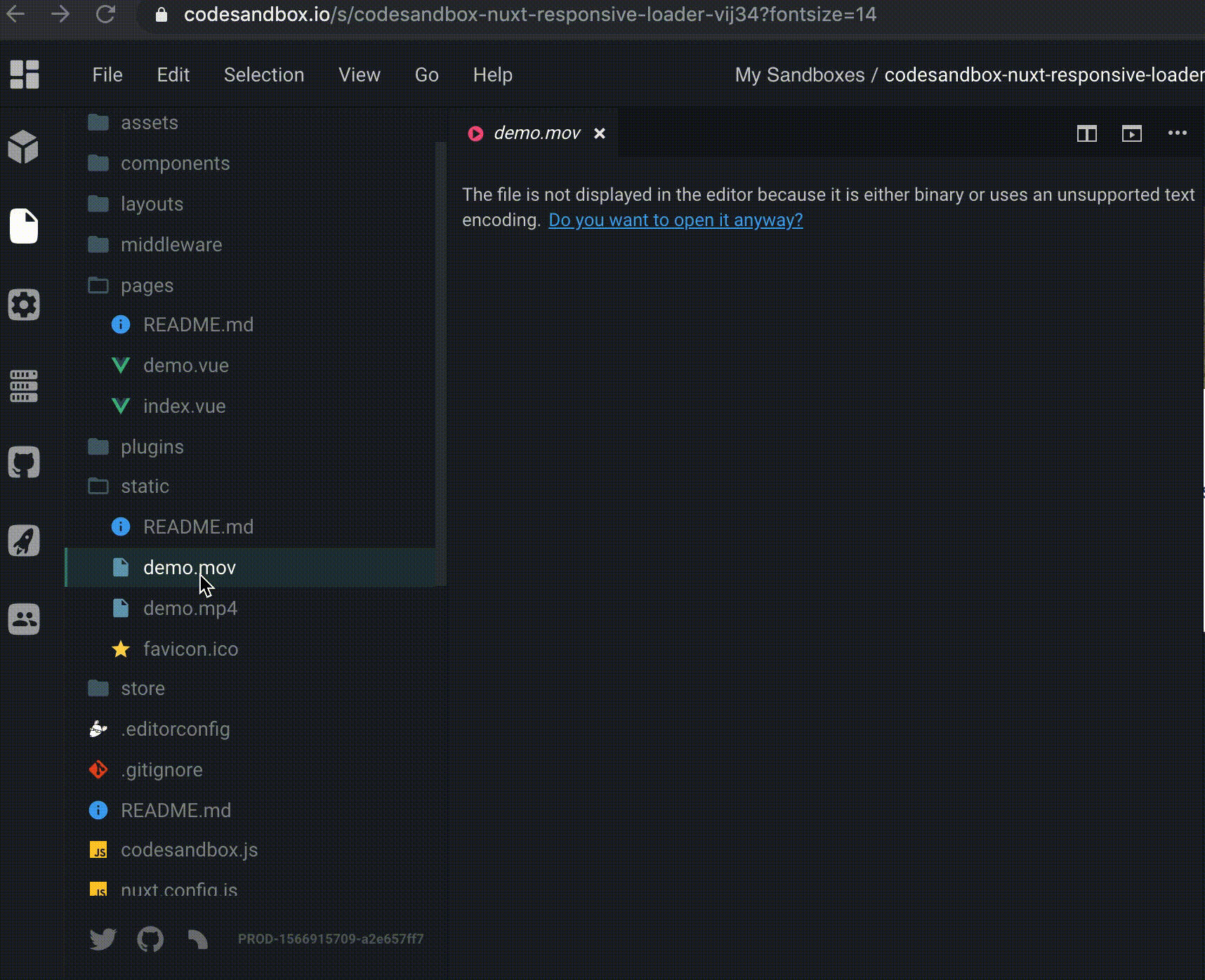This screenshot has width=1205, height=980.
Task: Open the File menu
Action: pos(107,75)
